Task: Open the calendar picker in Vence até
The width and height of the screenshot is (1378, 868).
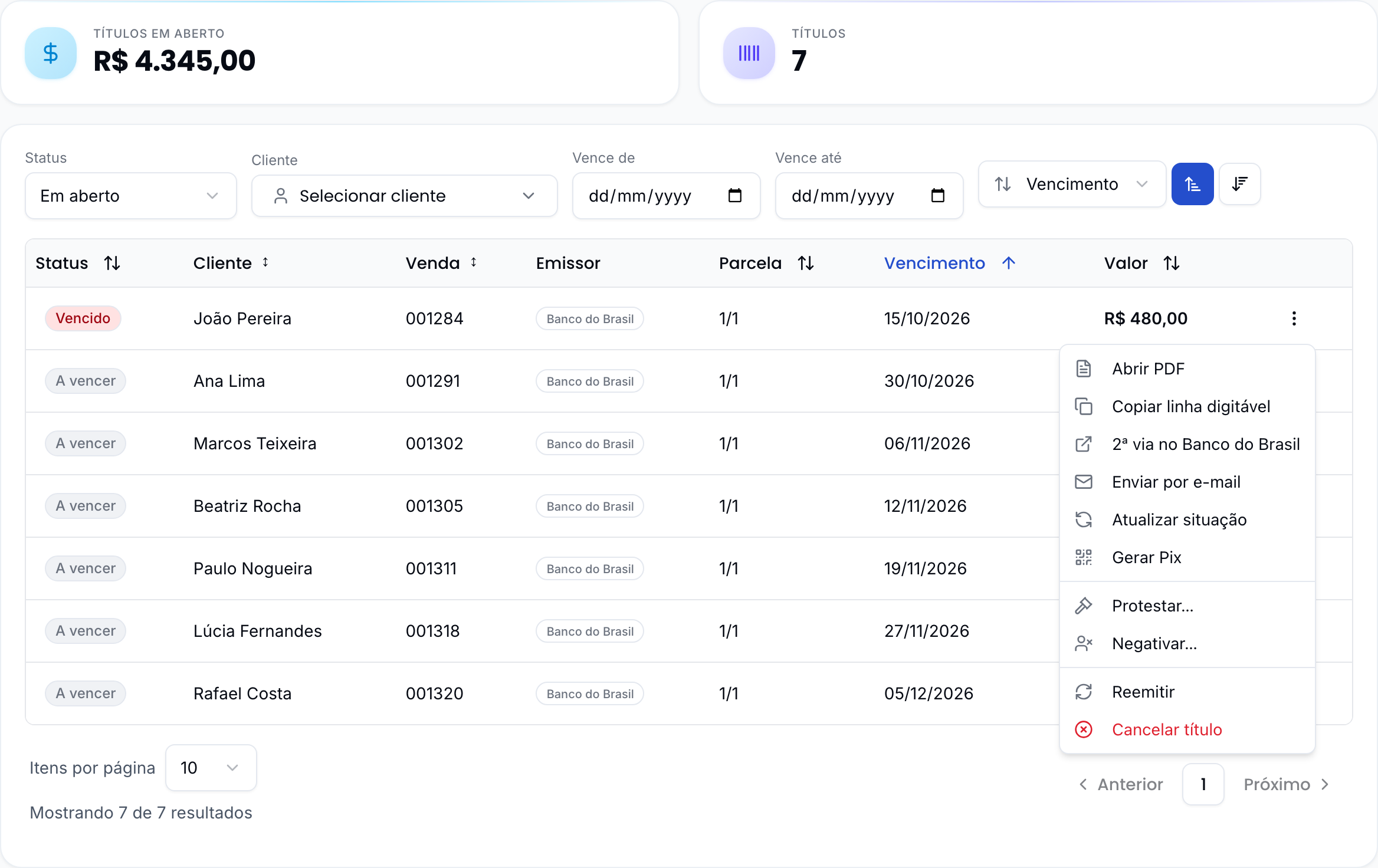Action: [938, 195]
